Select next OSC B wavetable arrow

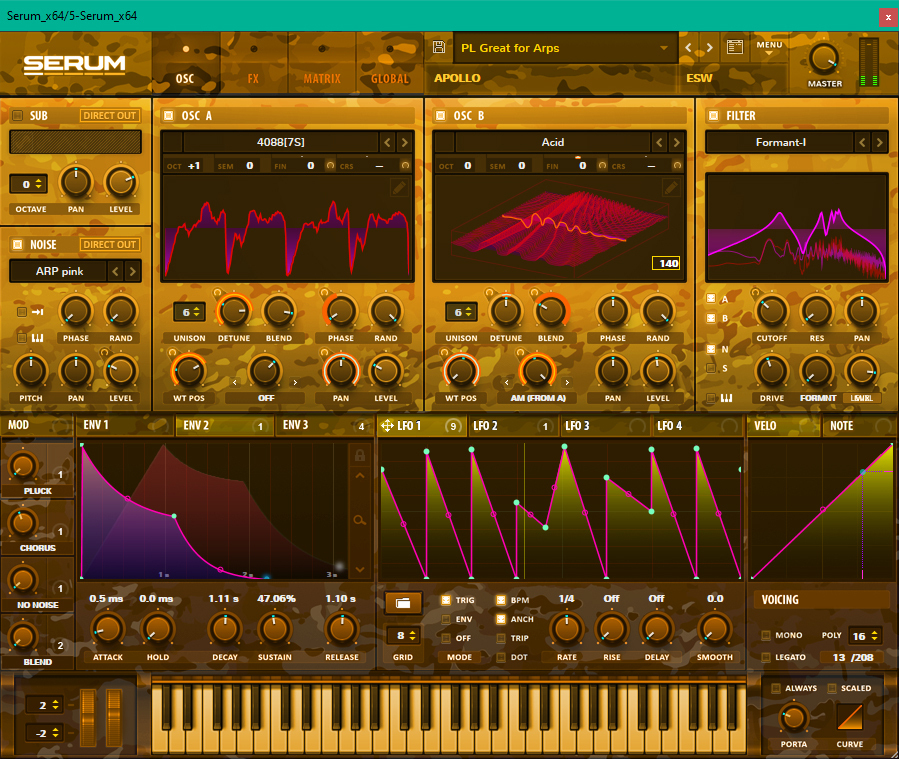(677, 142)
